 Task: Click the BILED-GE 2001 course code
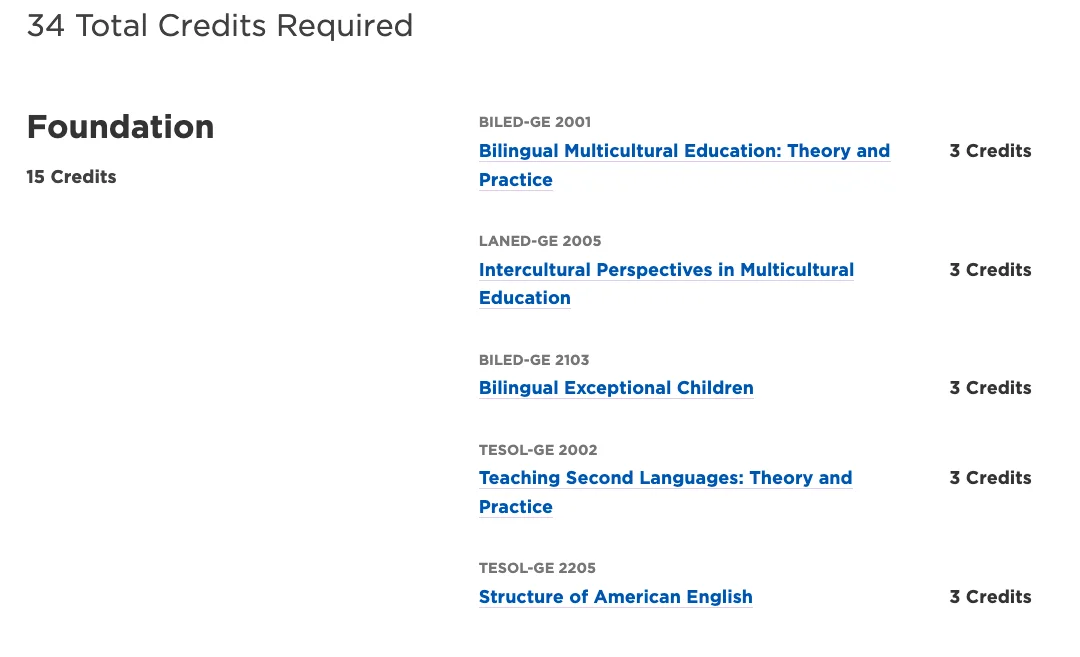pos(535,122)
